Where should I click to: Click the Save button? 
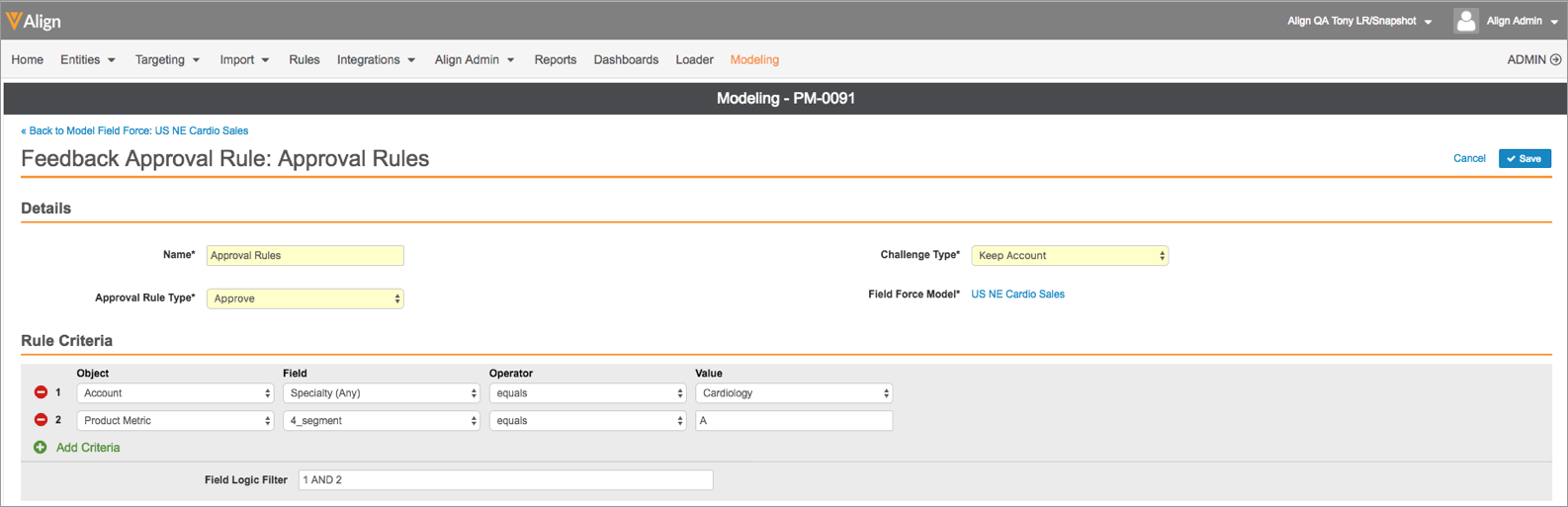(1524, 159)
